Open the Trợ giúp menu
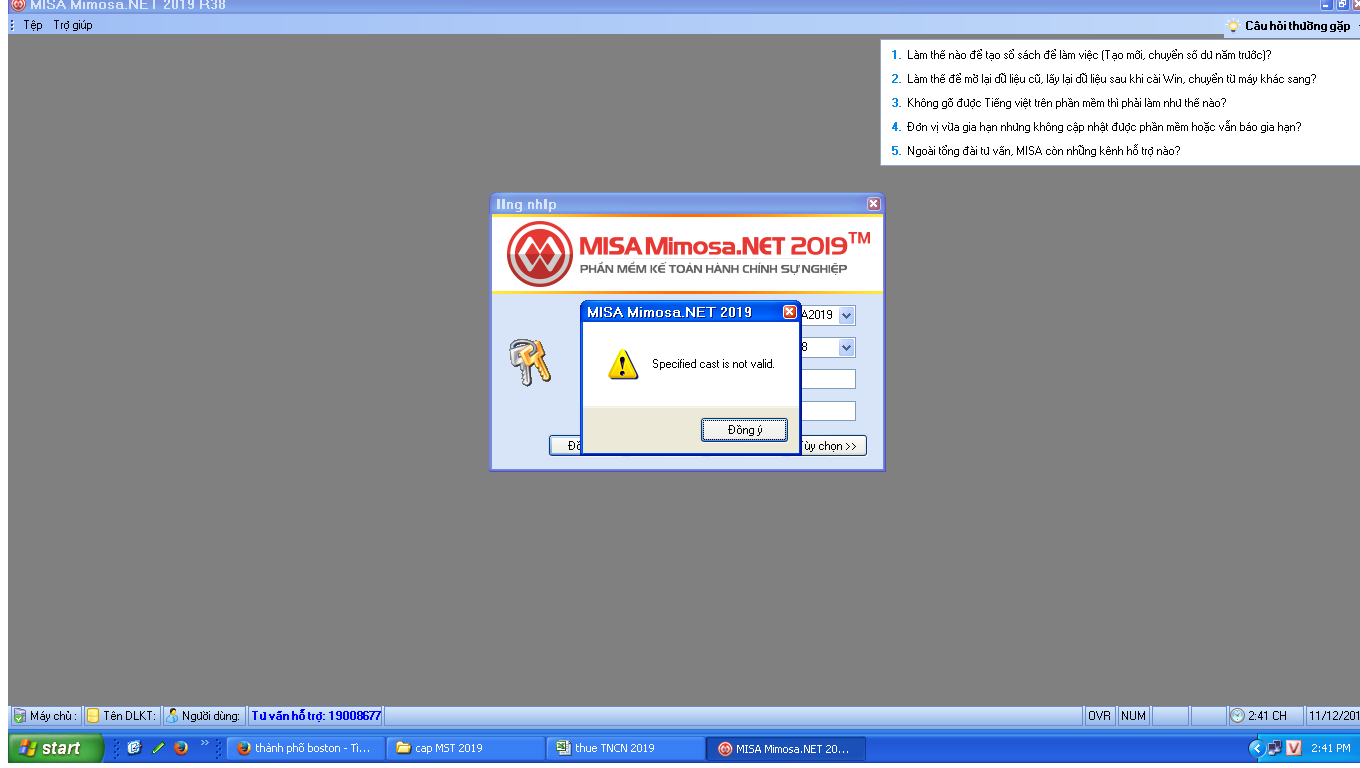This screenshot has height=768, width=1360. (x=73, y=25)
